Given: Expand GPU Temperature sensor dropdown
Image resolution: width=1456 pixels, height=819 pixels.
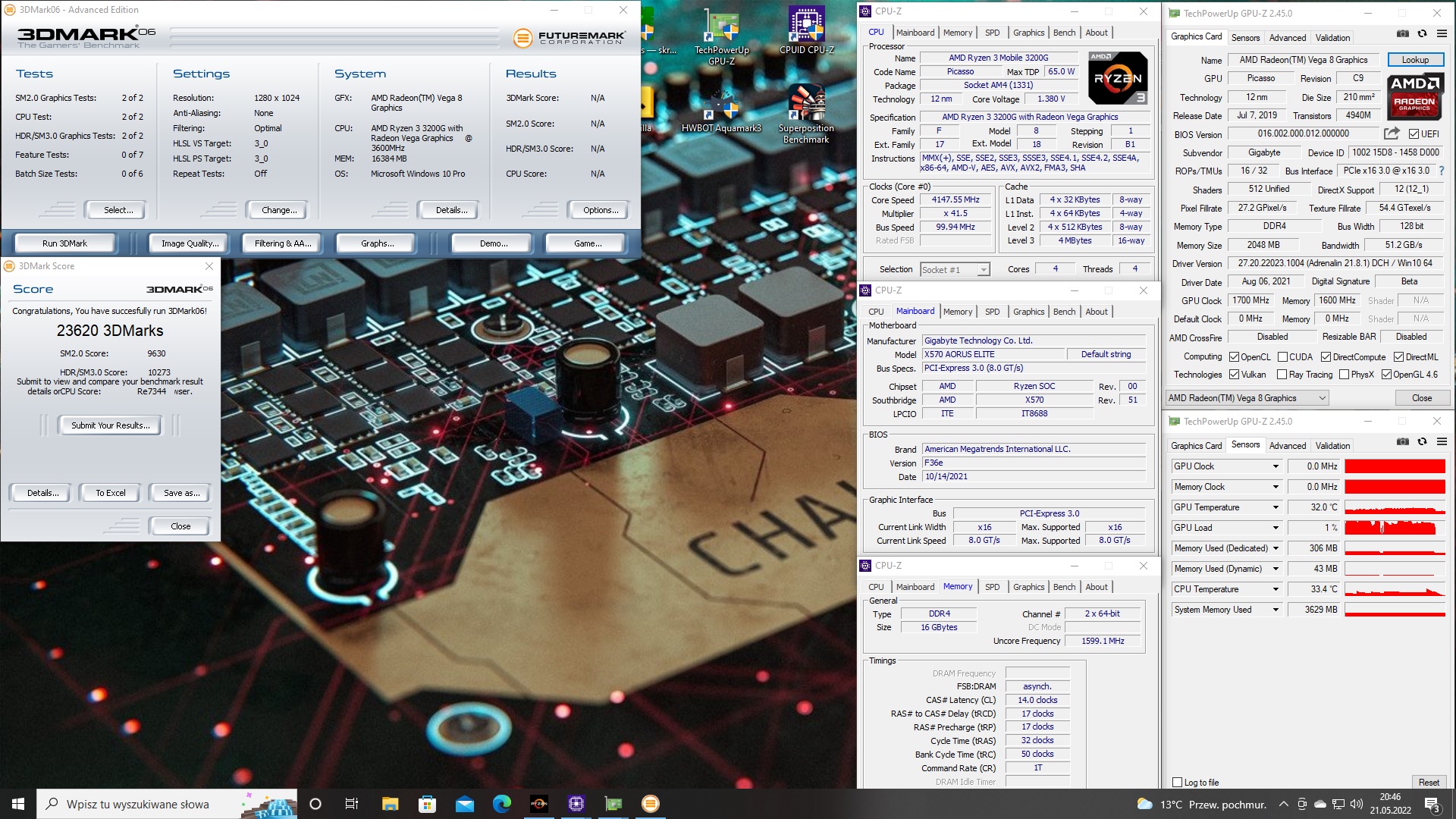Looking at the screenshot, I should (1276, 507).
